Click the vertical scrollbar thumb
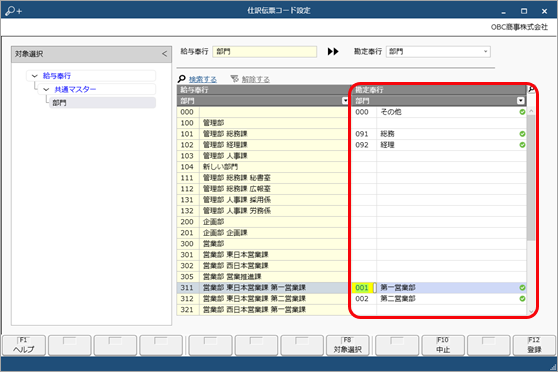The image size is (558, 372). [x=531, y=177]
